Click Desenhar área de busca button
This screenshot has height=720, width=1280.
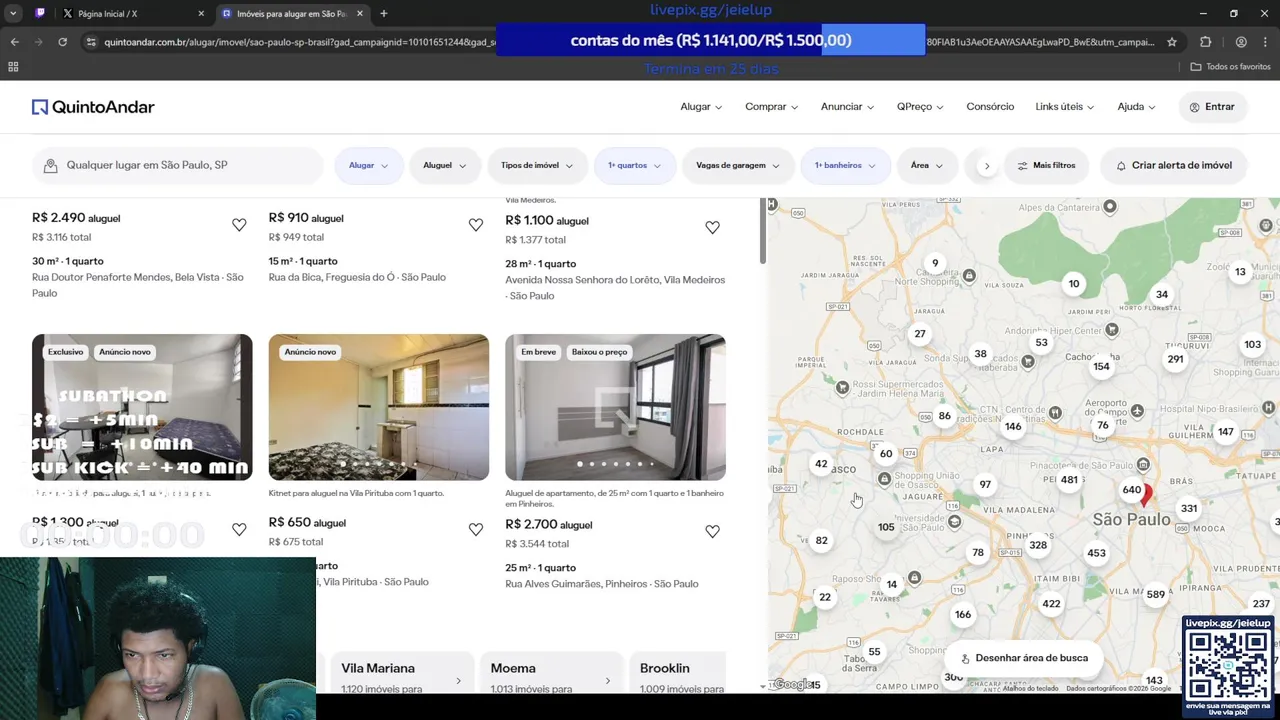pyautogui.click(x=1024, y=658)
